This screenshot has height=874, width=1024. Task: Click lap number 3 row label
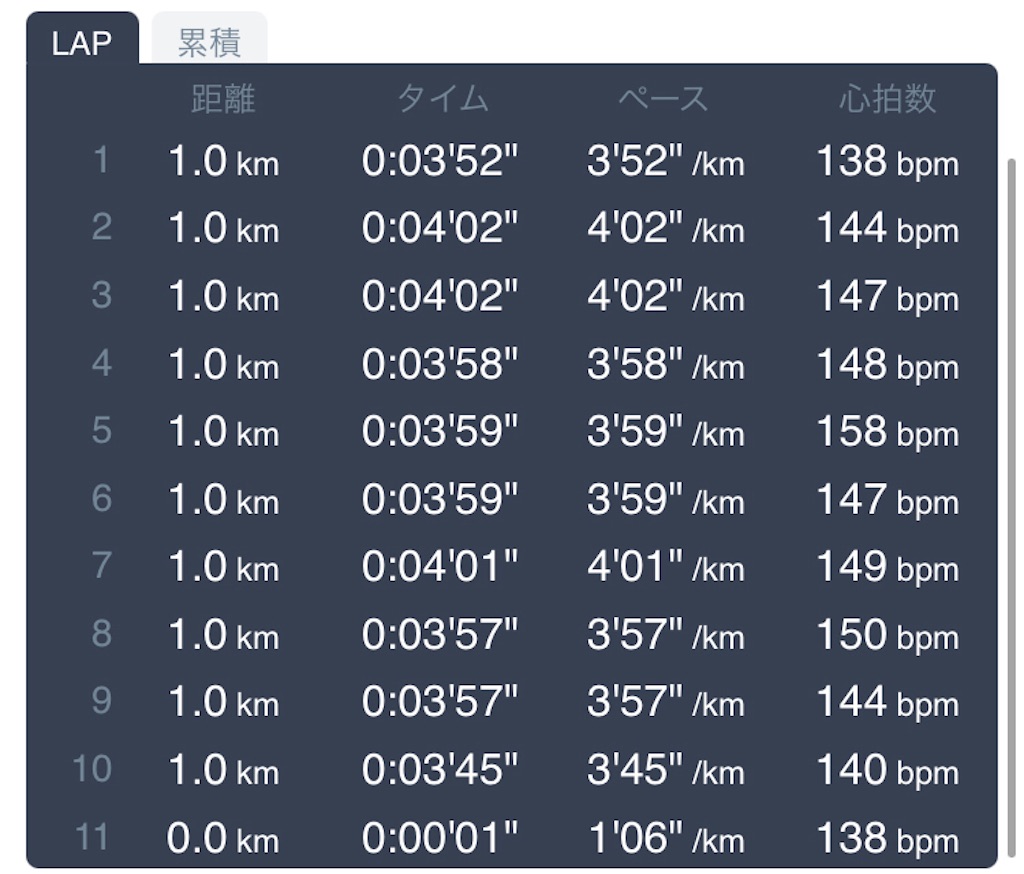(x=101, y=295)
